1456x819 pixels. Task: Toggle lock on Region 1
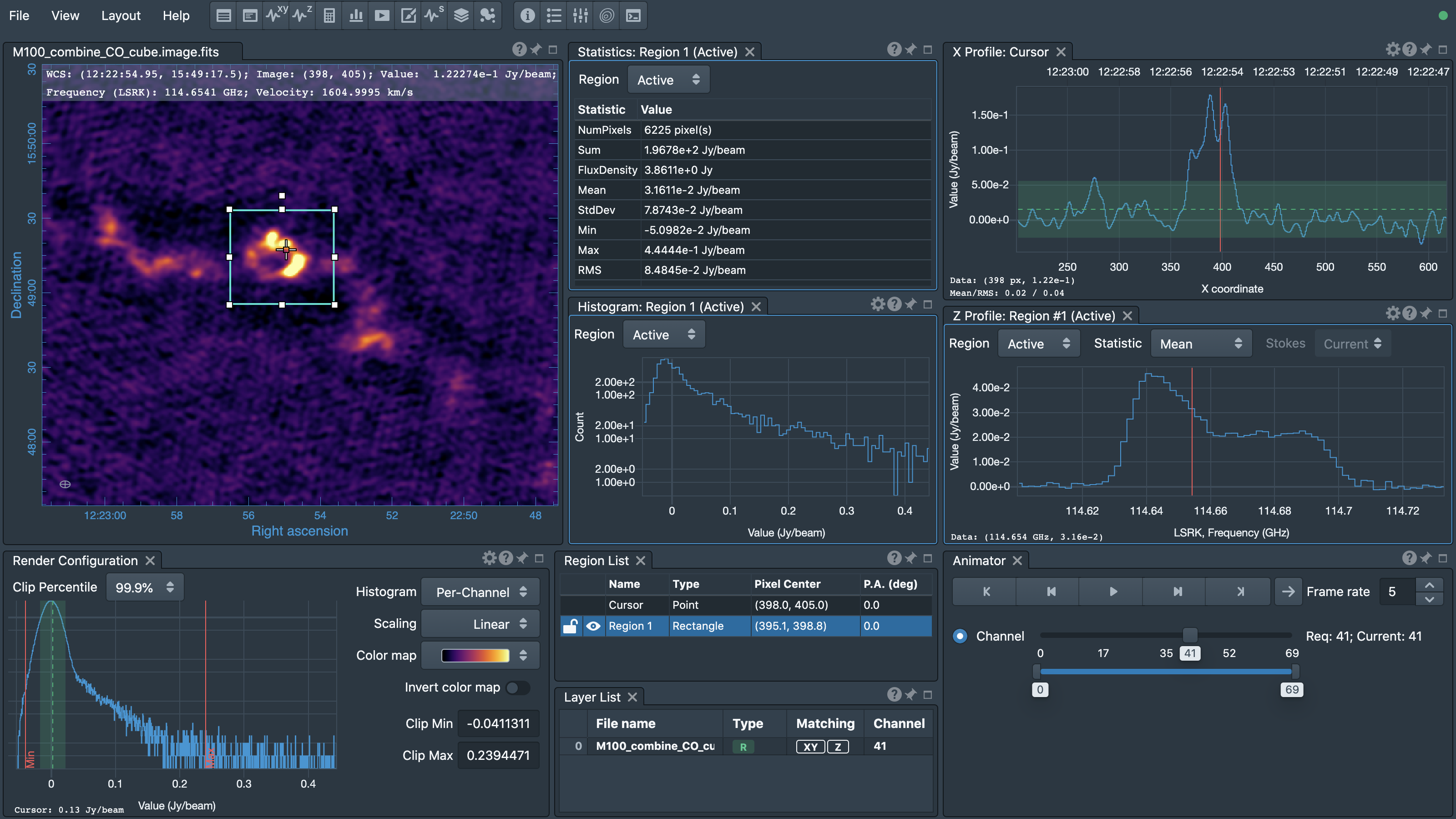click(x=570, y=626)
